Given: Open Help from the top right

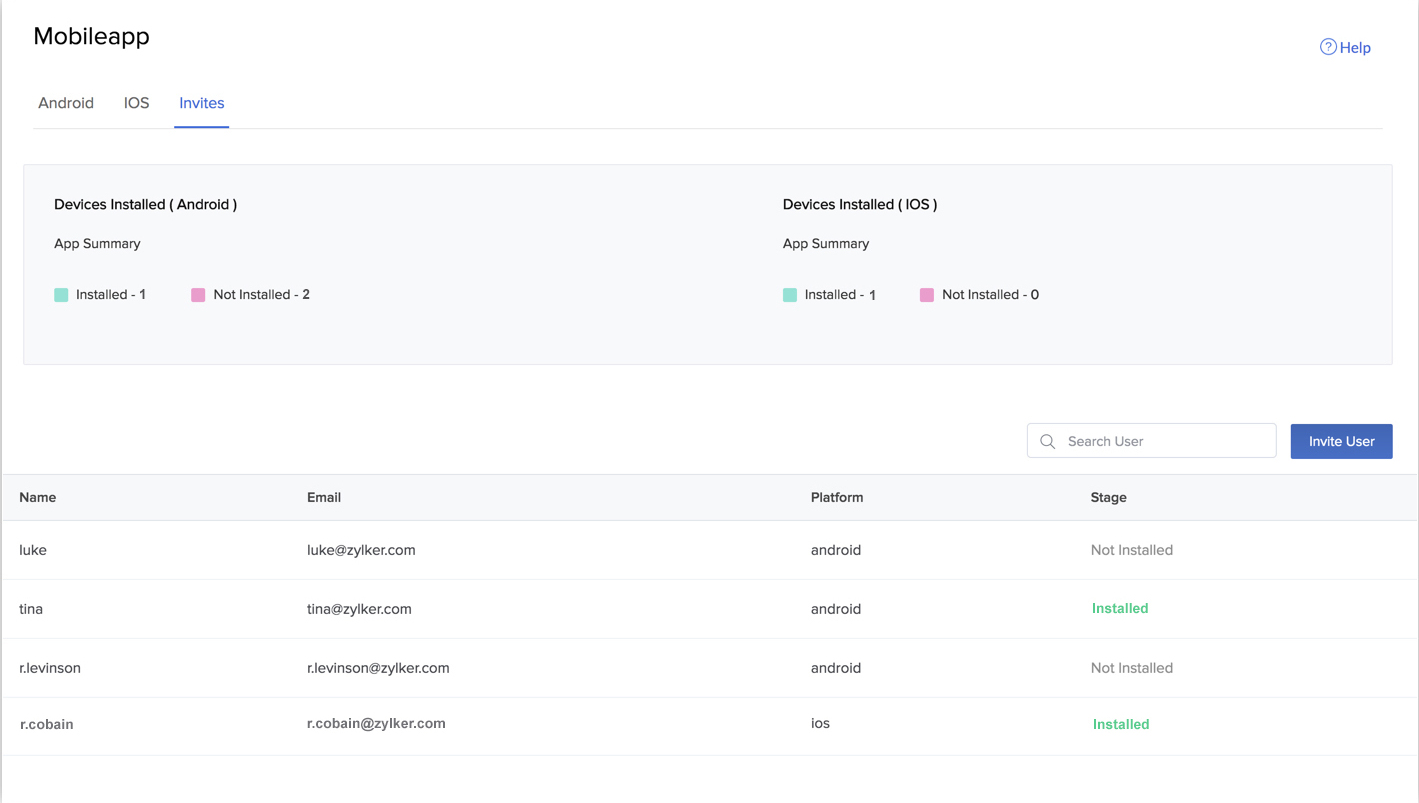Looking at the screenshot, I should click(1355, 47).
